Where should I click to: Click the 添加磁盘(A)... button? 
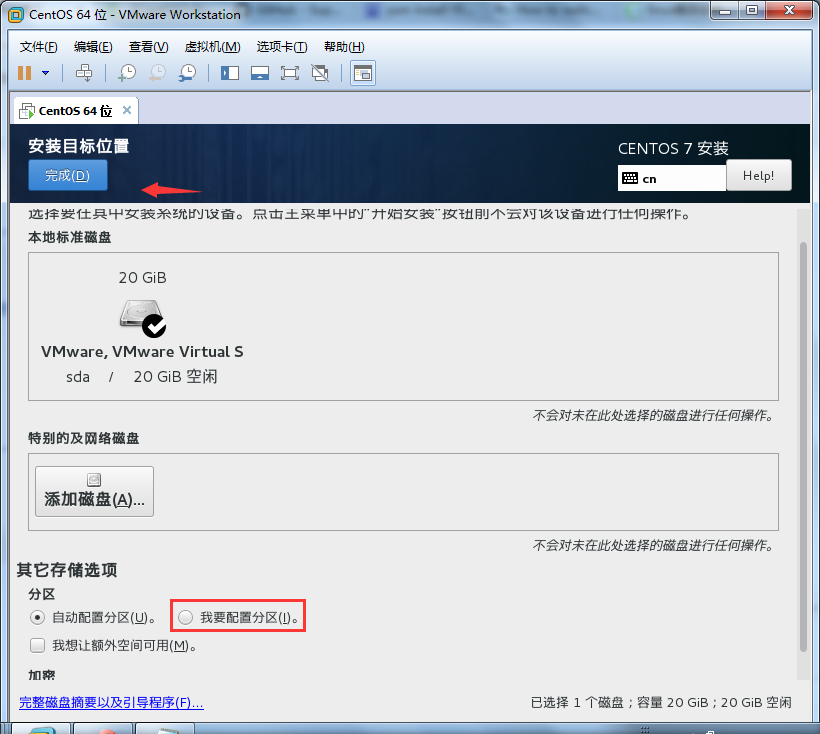click(95, 491)
